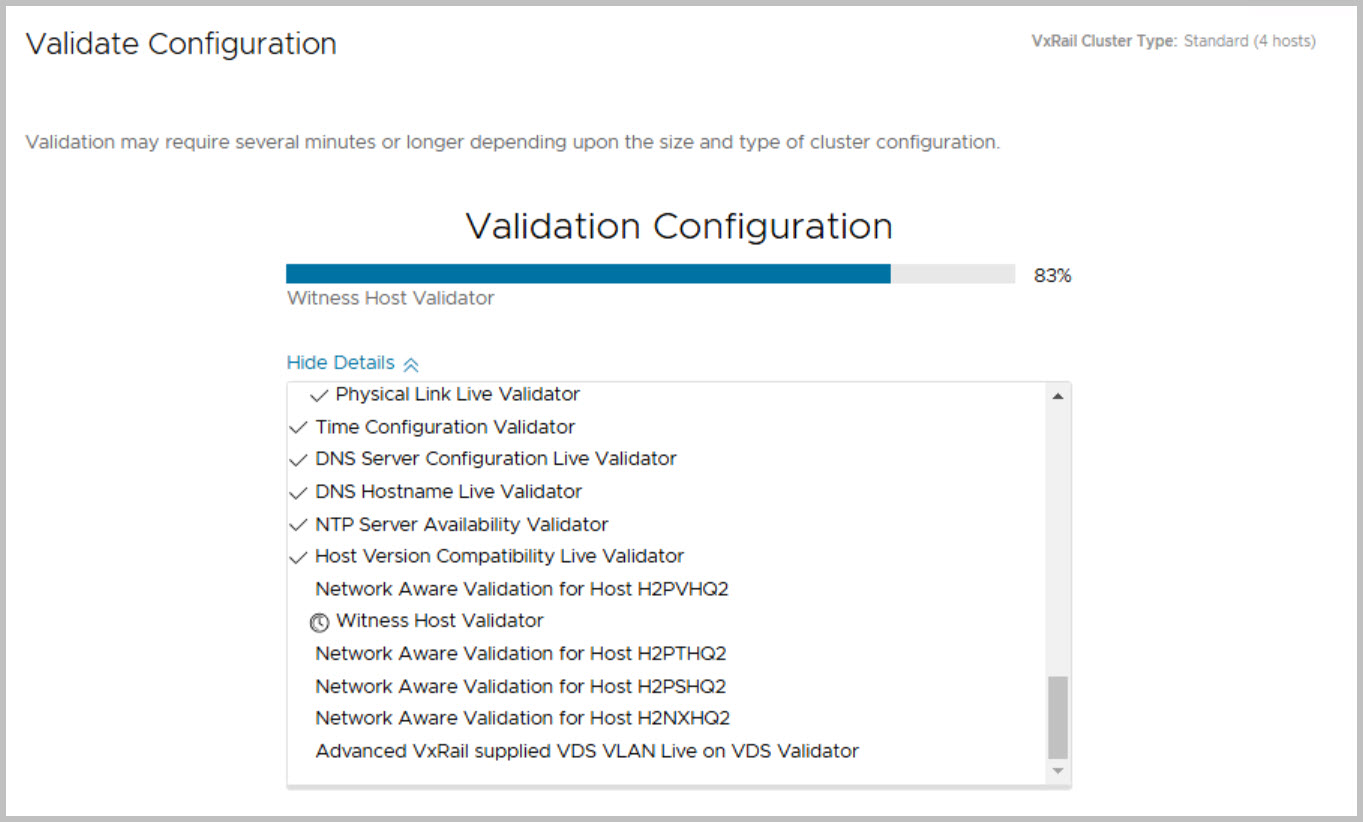The height and width of the screenshot is (822, 1363).
Task: Click the details list scrollbar thumb
Action: [1057, 717]
